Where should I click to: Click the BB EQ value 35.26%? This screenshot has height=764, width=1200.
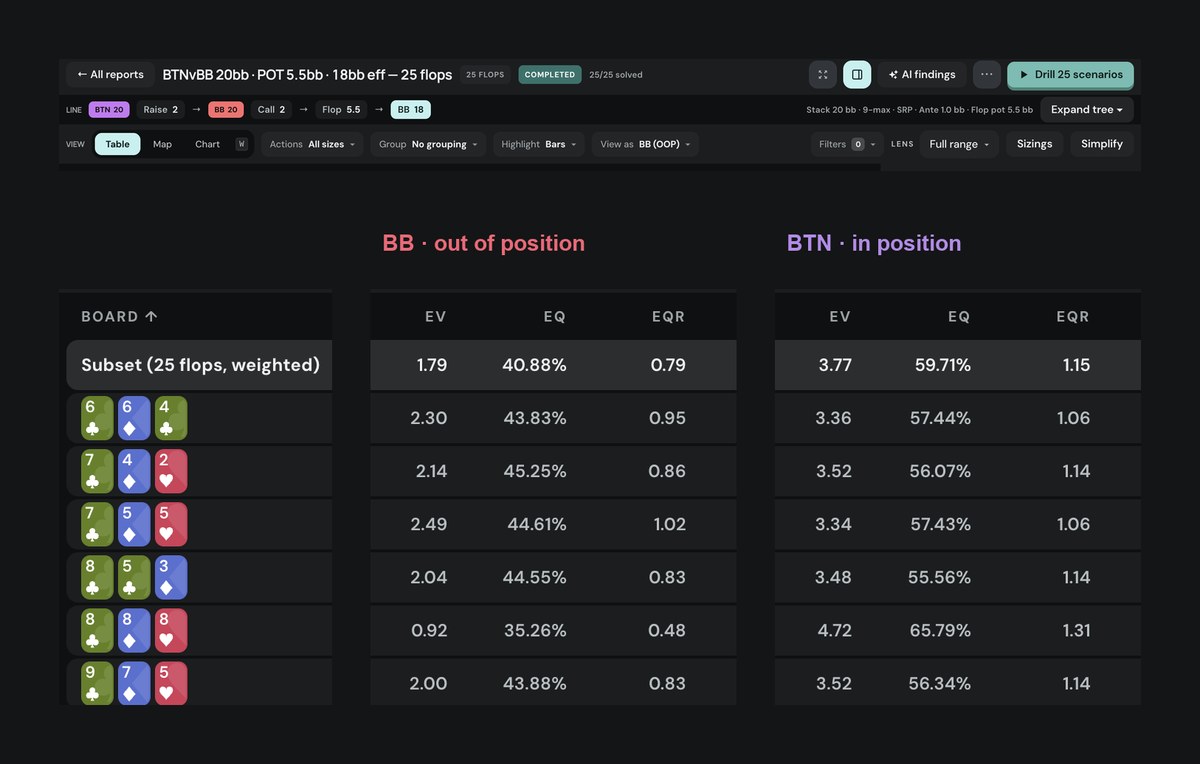tap(534, 630)
